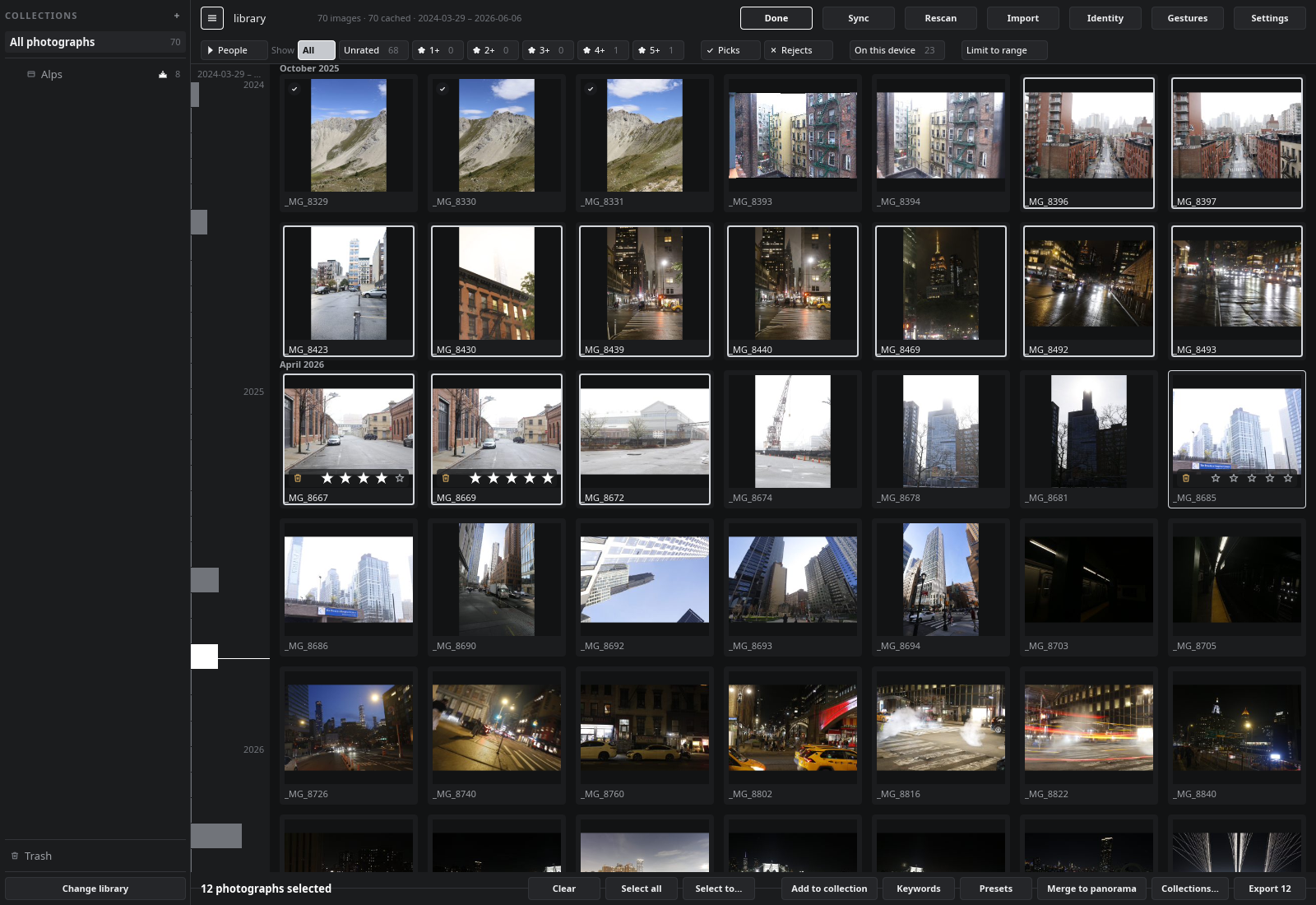Click the collection icon next to Alps

click(x=31, y=74)
